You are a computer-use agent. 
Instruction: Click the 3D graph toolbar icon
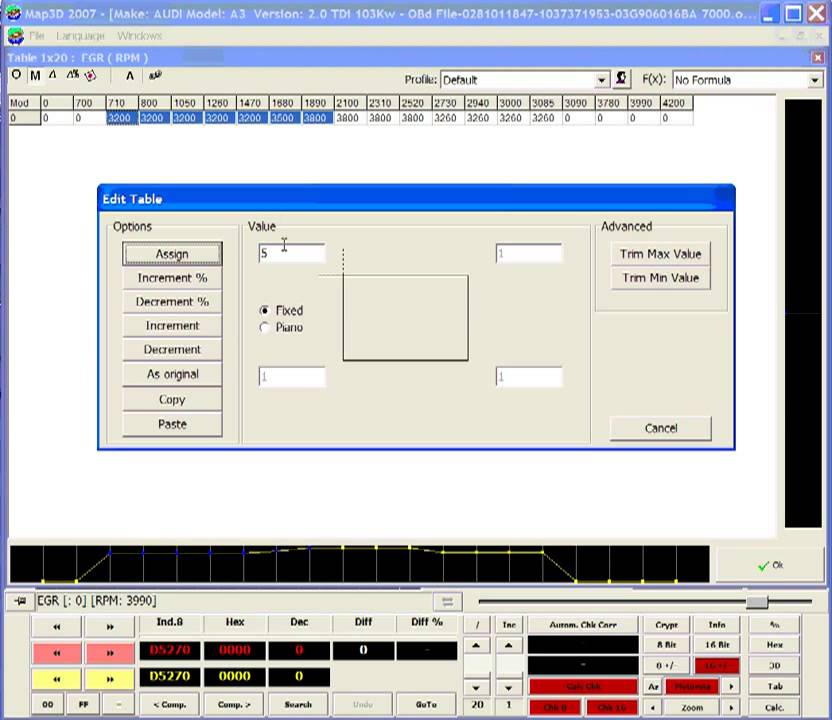tap(155, 76)
